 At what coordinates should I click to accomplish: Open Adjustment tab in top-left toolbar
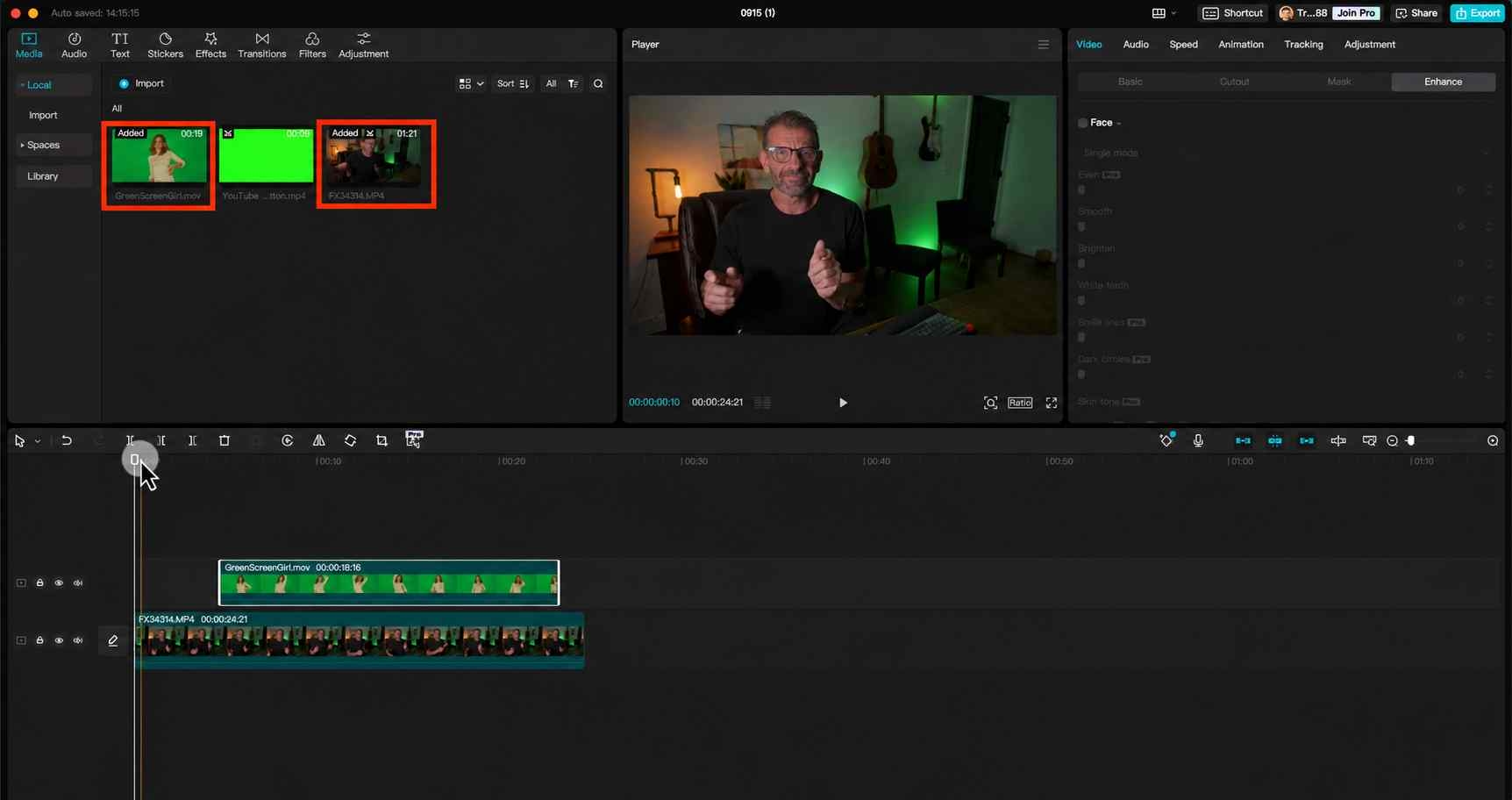(363, 45)
